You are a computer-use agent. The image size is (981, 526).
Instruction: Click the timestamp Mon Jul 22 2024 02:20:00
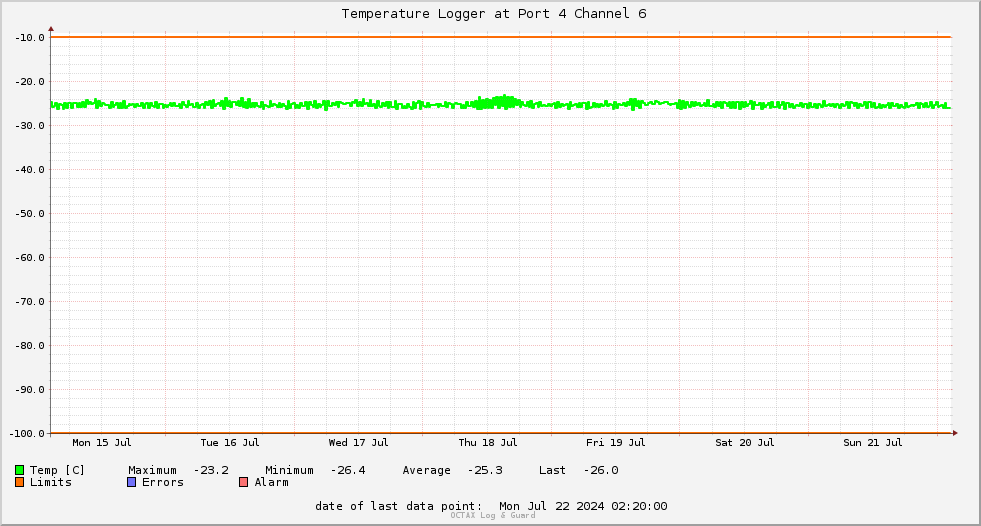[x=583, y=506]
